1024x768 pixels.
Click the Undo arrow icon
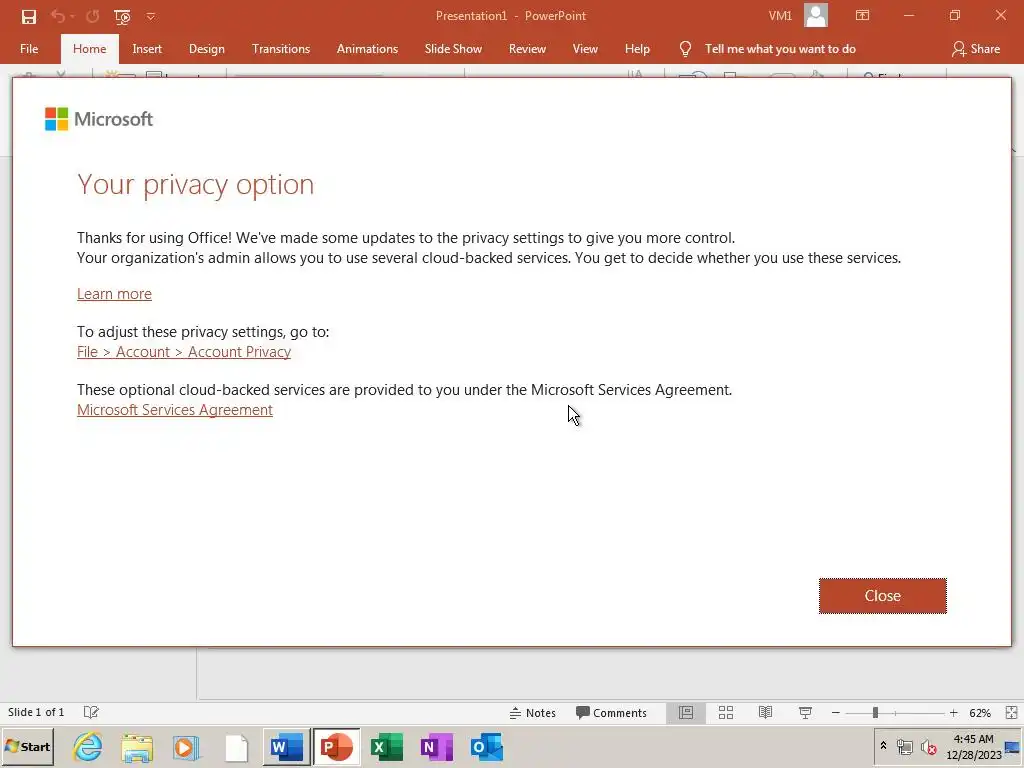tap(58, 16)
